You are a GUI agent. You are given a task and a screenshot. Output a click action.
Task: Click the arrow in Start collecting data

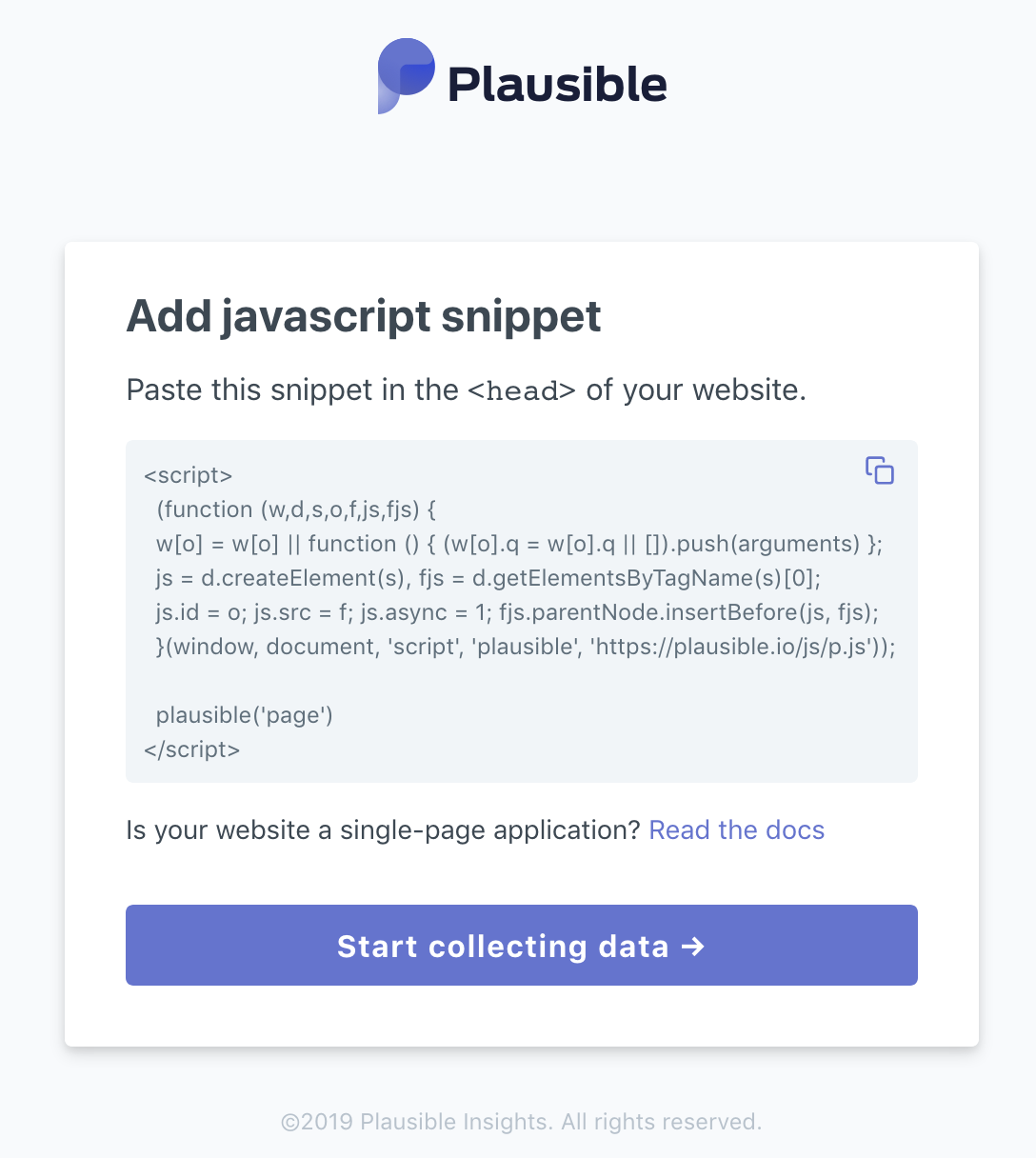pos(694,946)
